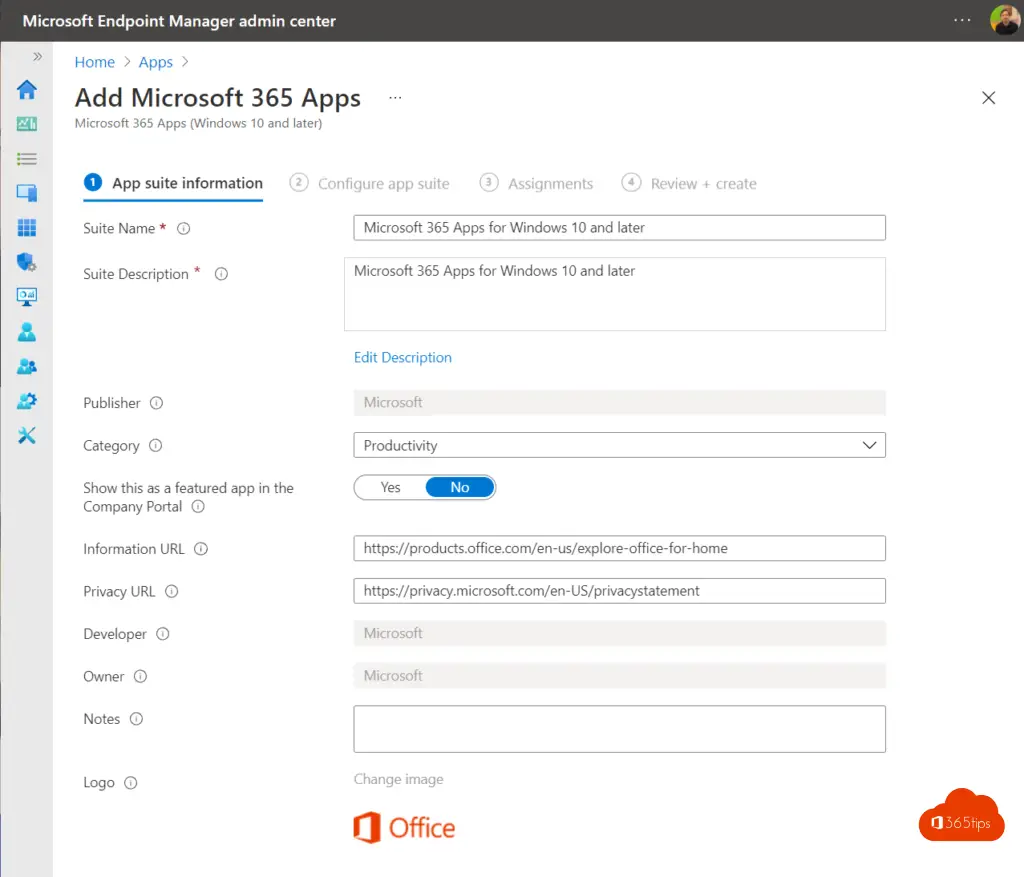Screen dimensions: 1024x877
Task: Show info tooltip for Owner
Action: (x=140, y=677)
